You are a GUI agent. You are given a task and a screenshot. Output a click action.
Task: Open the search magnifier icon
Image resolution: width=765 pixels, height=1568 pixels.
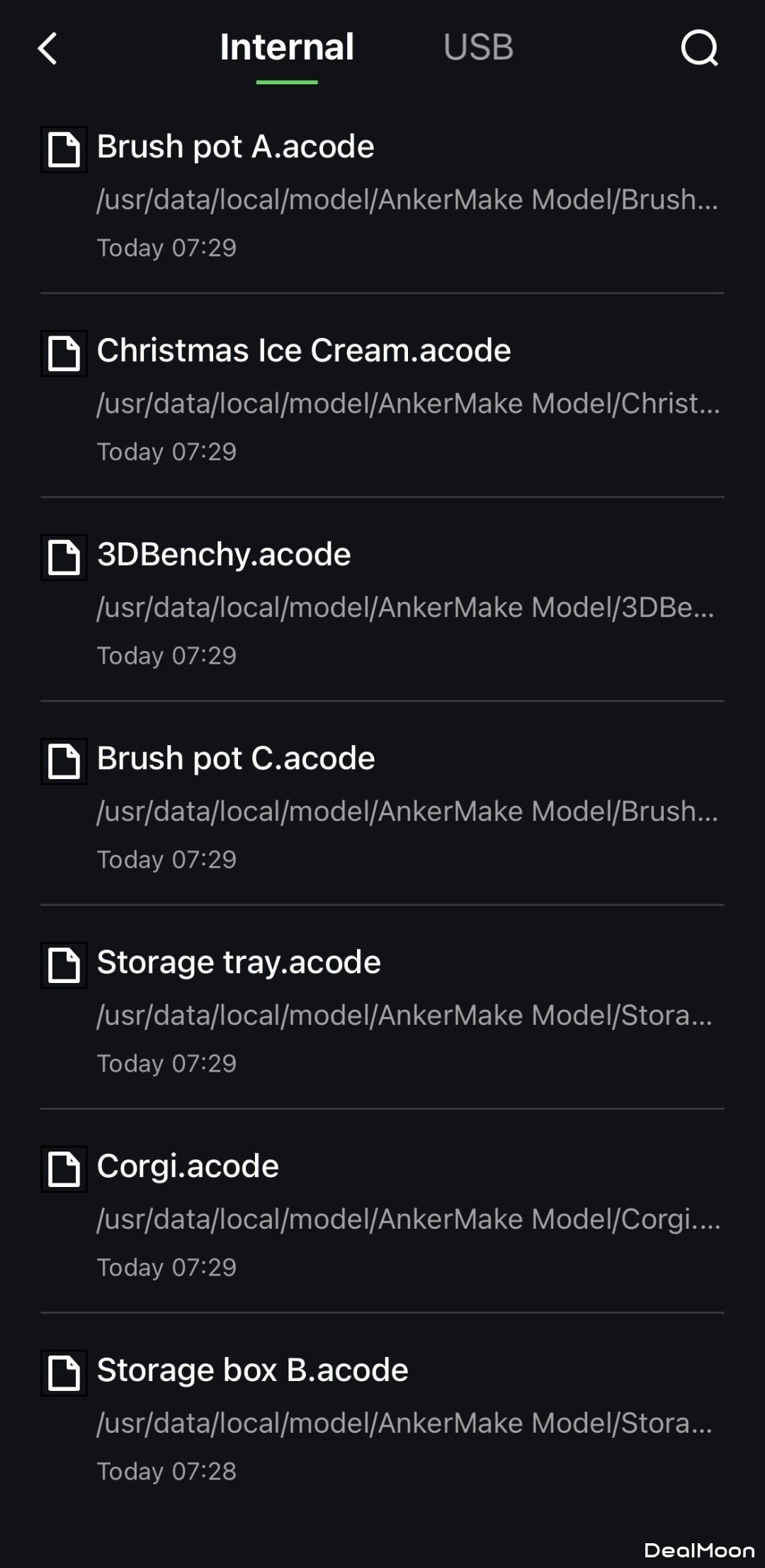[699, 48]
